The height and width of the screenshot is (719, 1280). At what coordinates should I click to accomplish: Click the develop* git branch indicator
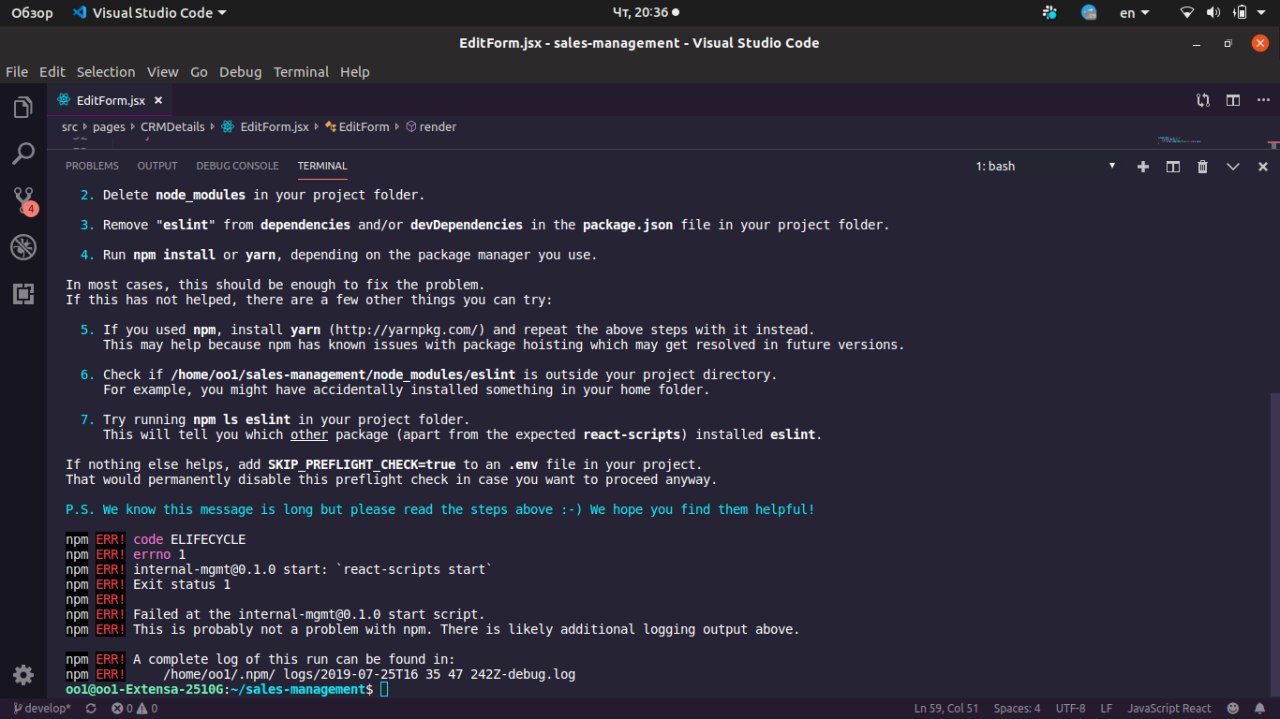coord(42,708)
